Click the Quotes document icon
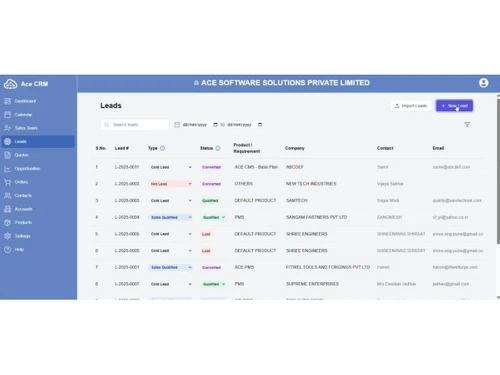 pyautogui.click(x=7, y=155)
